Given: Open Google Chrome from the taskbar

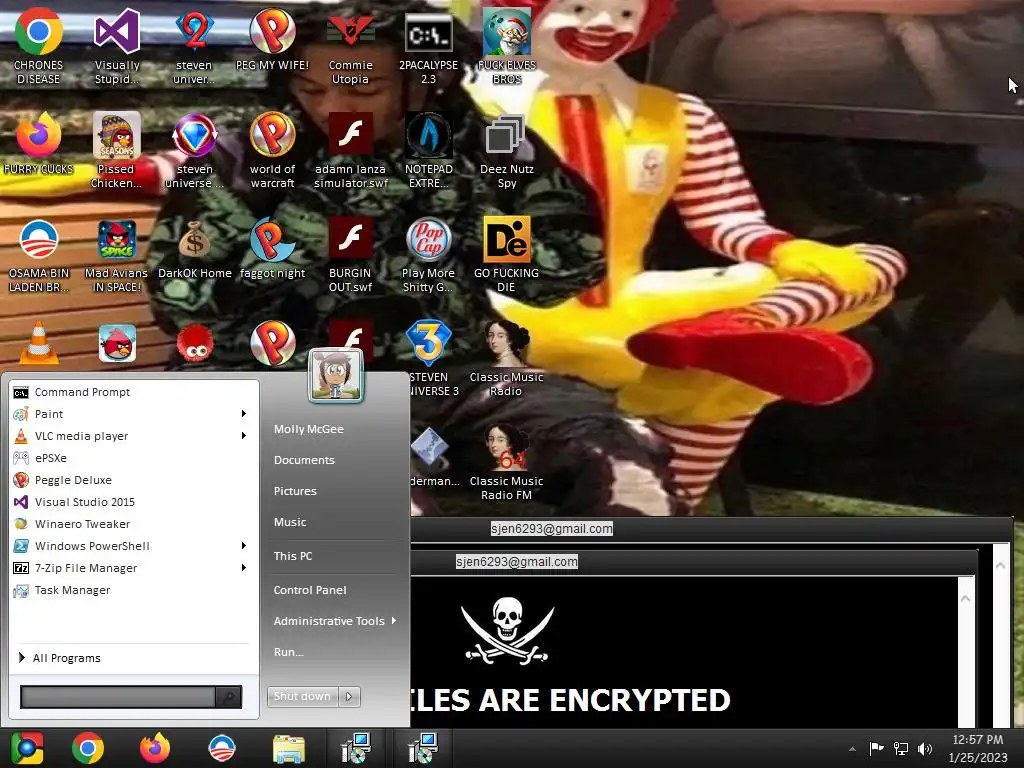Looking at the screenshot, I should click(x=88, y=748).
